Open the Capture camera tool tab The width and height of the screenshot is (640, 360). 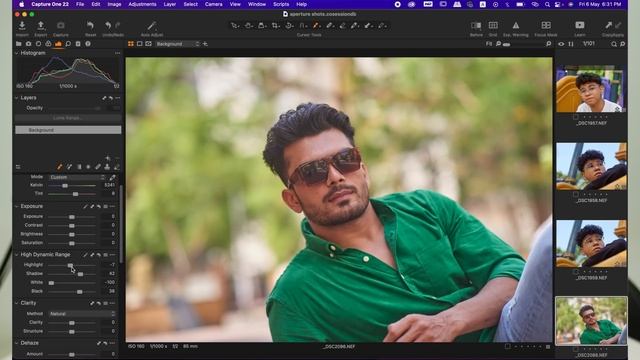29,44
